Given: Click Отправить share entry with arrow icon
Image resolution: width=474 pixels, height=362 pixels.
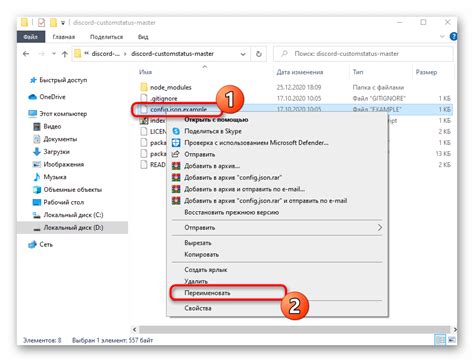Looking at the screenshot, I should [x=200, y=154].
